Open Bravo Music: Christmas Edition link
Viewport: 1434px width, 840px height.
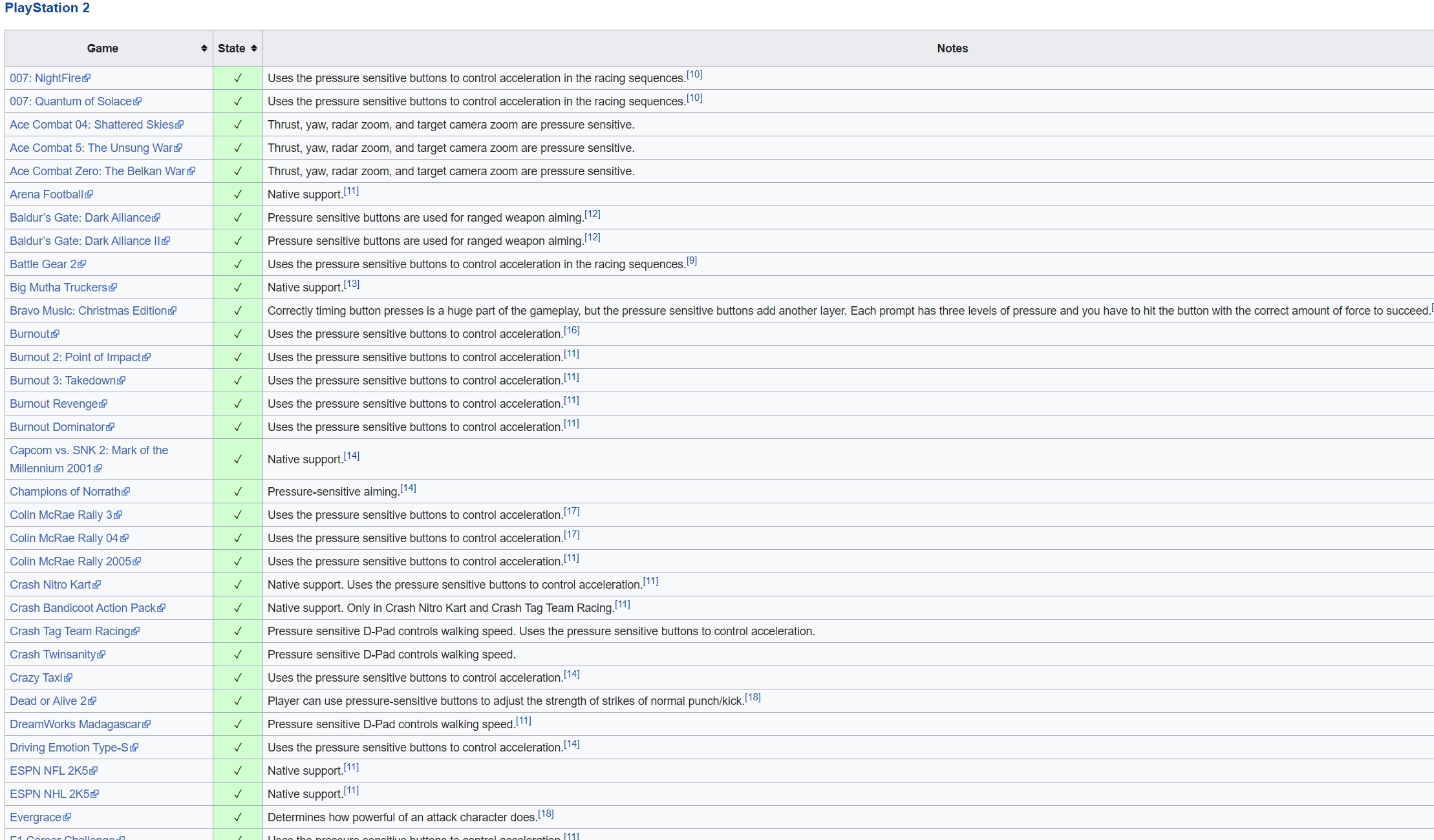tap(93, 311)
